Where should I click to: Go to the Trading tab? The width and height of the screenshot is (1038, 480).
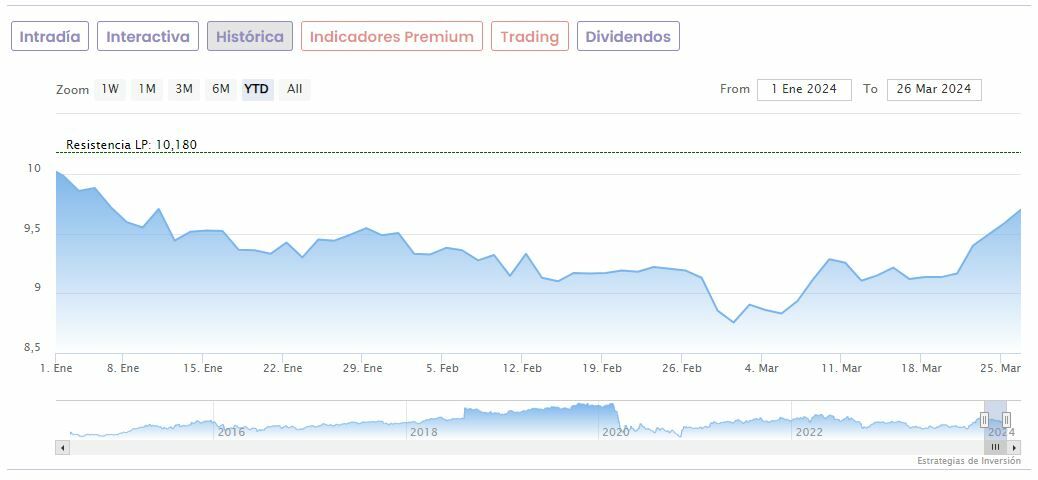point(529,37)
